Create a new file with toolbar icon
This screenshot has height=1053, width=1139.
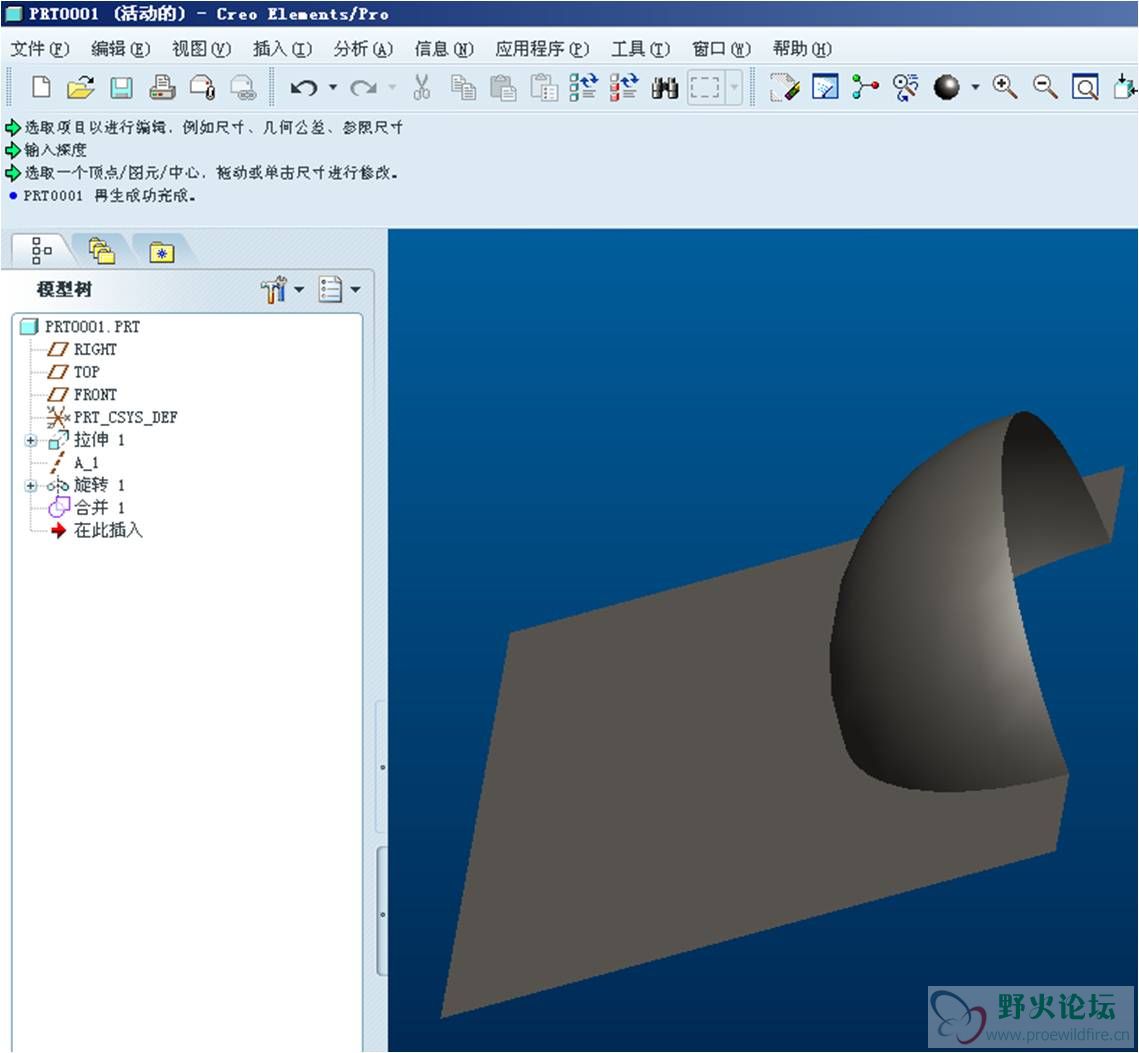(41, 88)
